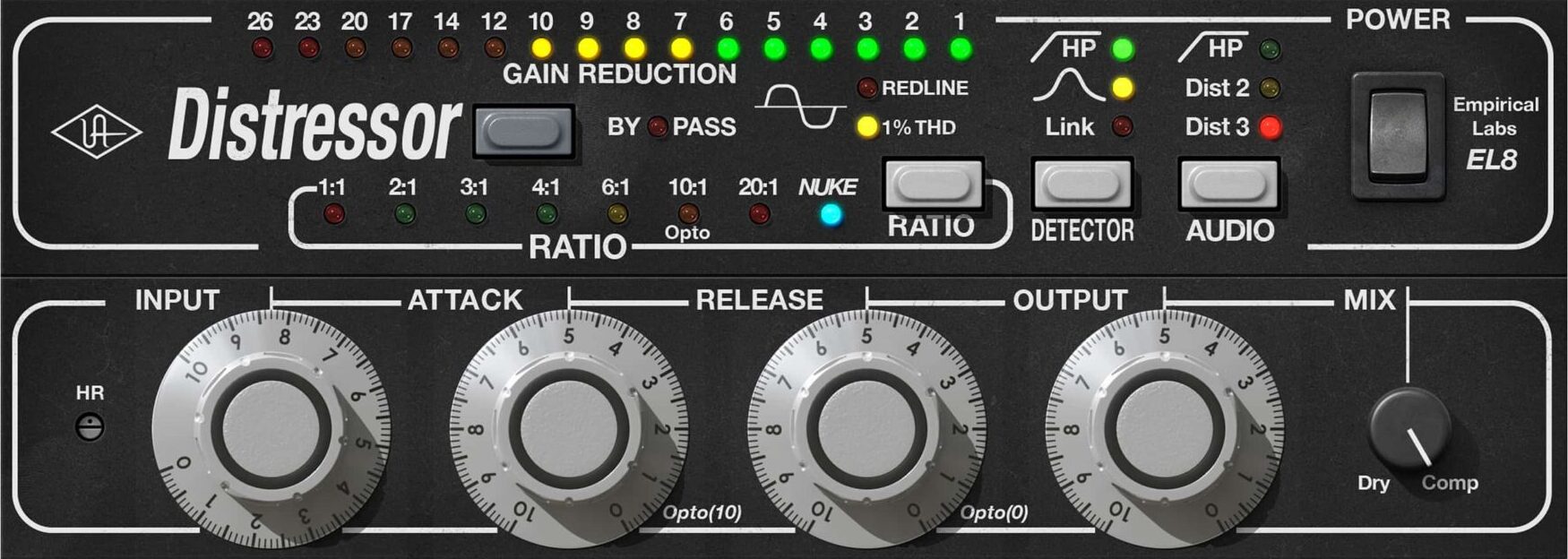Click the blue NUKE LED

(831, 215)
